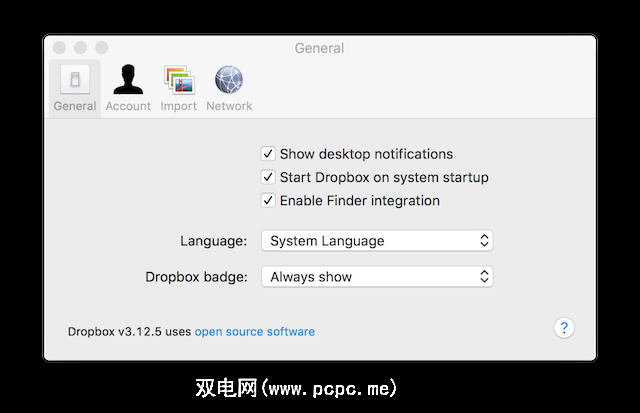640x413 pixels.
Task: Click the Start Dropbox on system startup text
Action: [x=384, y=177]
